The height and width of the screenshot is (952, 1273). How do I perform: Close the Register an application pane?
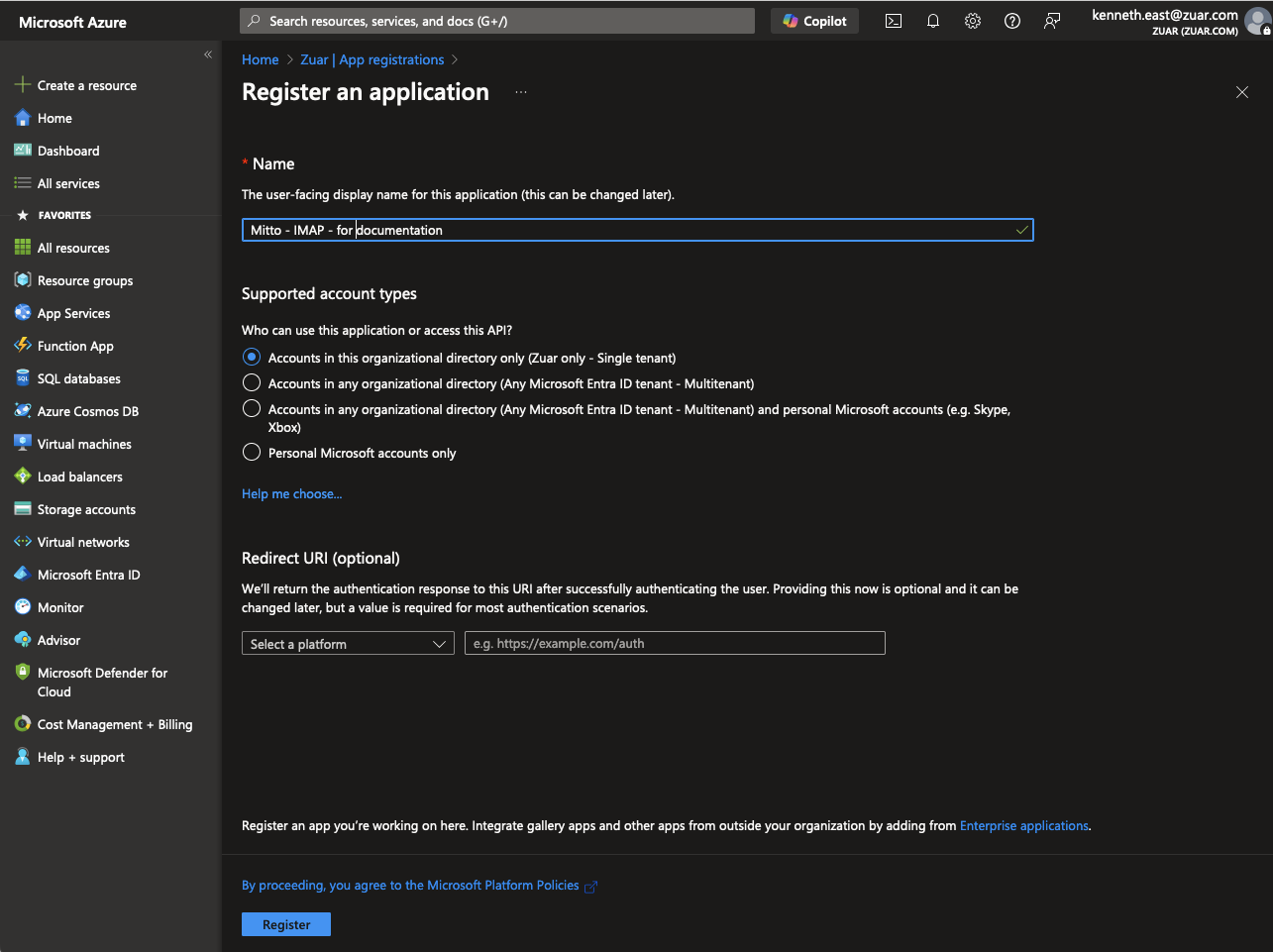pos(1242,92)
